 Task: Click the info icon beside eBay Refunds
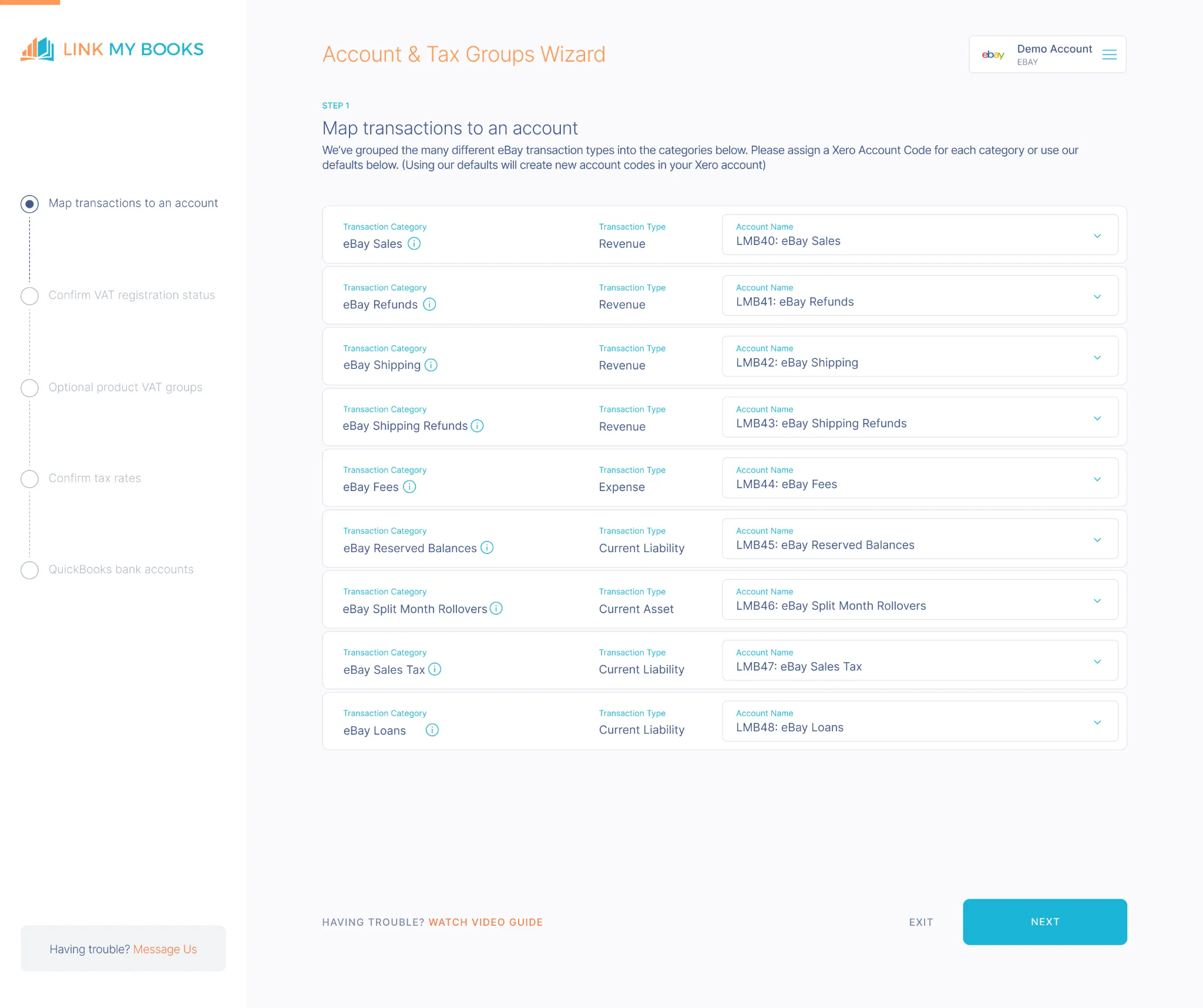[x=429, y=304]
